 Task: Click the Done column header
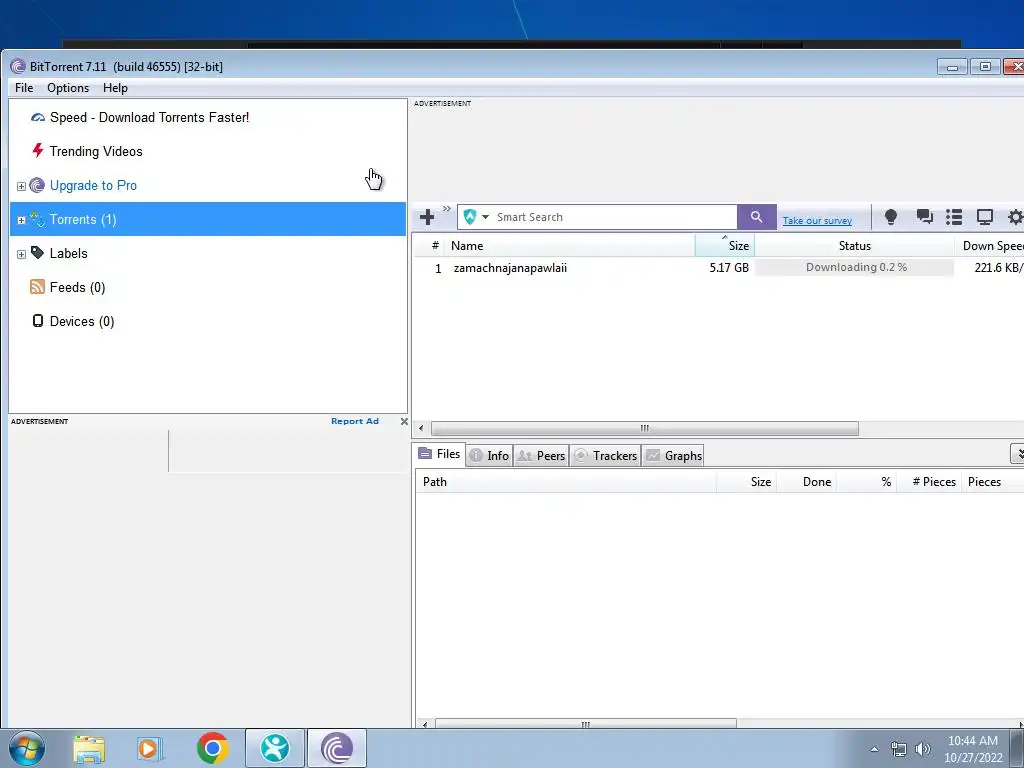click(807, 482)
